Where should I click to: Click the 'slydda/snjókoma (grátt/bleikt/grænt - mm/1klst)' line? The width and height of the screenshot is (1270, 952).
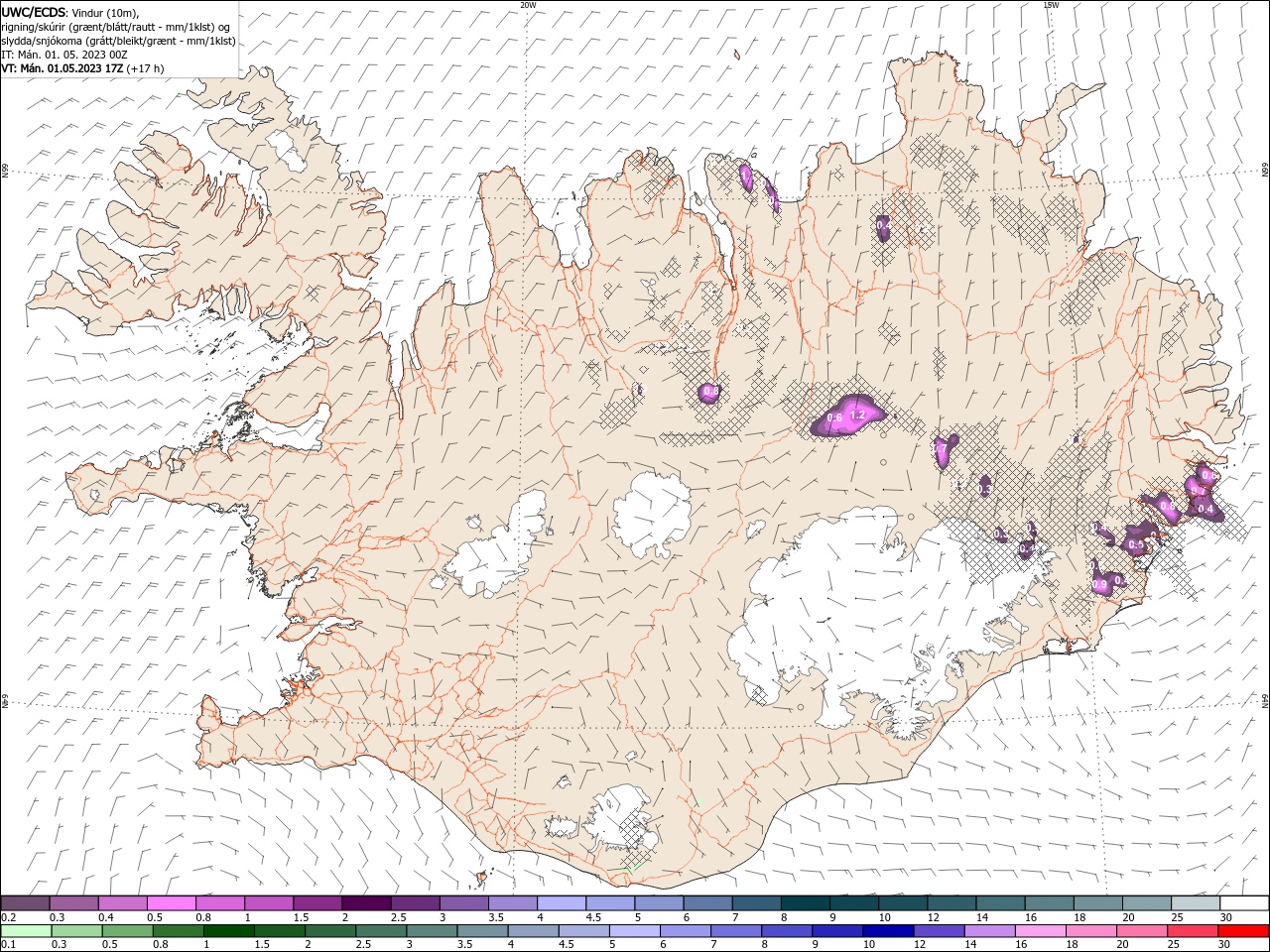point(116,40)
